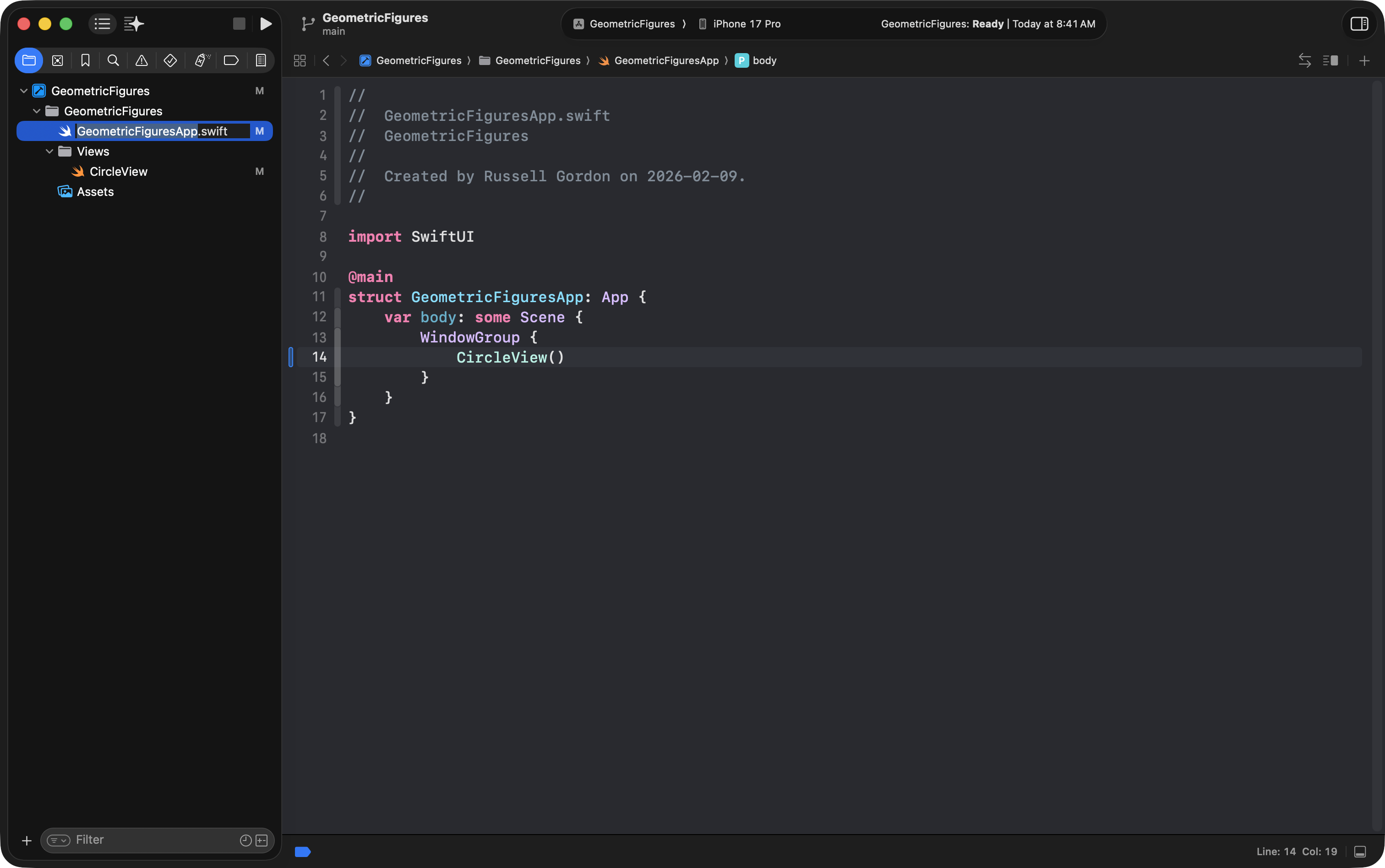The width and height of the screenshot is (1385, 868).
Task: Open the Source Control navigator tab
Action: (x=57, y=60)
